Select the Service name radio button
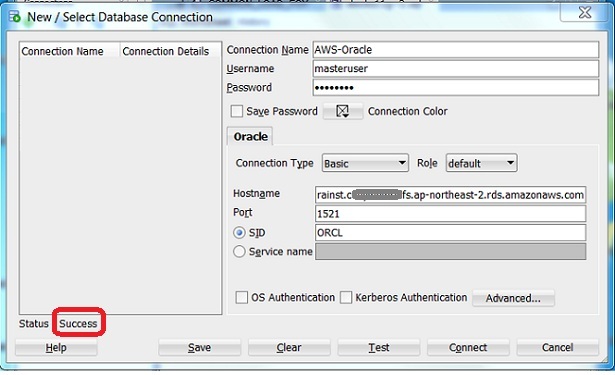This screenshot has width=615, height=375. click(x=239, y=251)
